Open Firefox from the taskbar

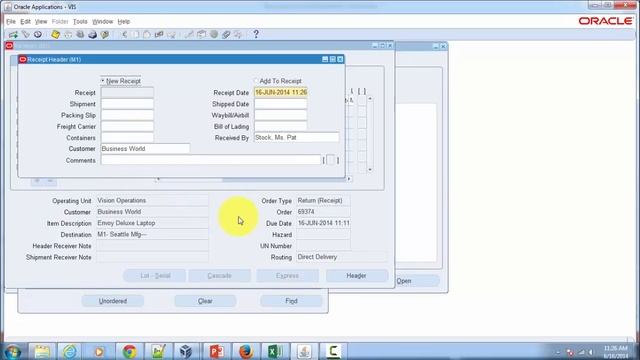246,351
